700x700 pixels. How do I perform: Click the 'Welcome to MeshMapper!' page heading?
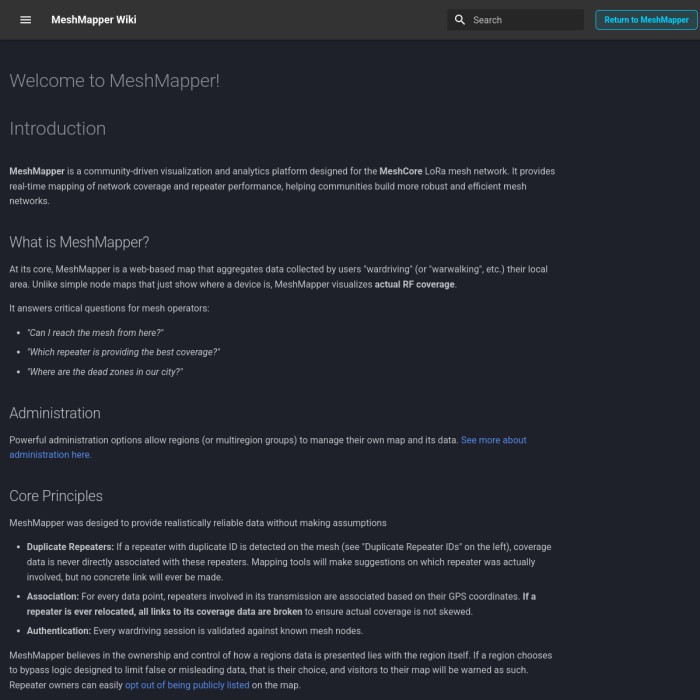click(x=114, y=81)
